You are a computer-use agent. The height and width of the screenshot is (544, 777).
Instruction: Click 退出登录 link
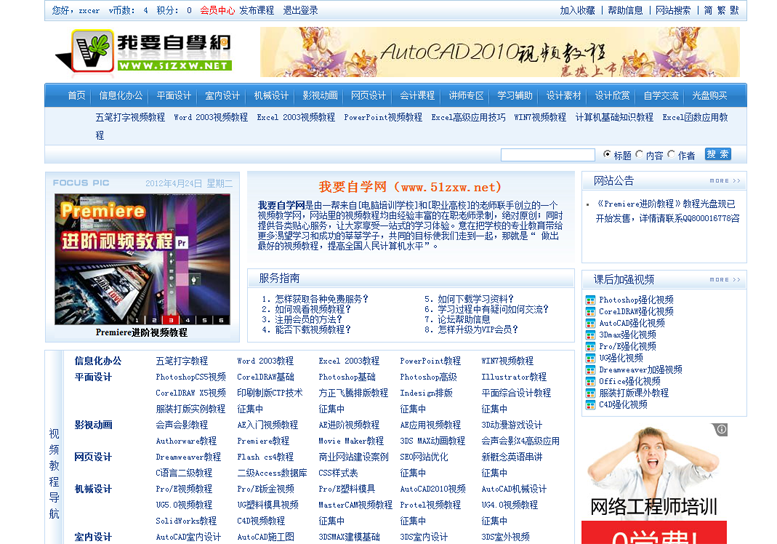click(x=300, y=10)
